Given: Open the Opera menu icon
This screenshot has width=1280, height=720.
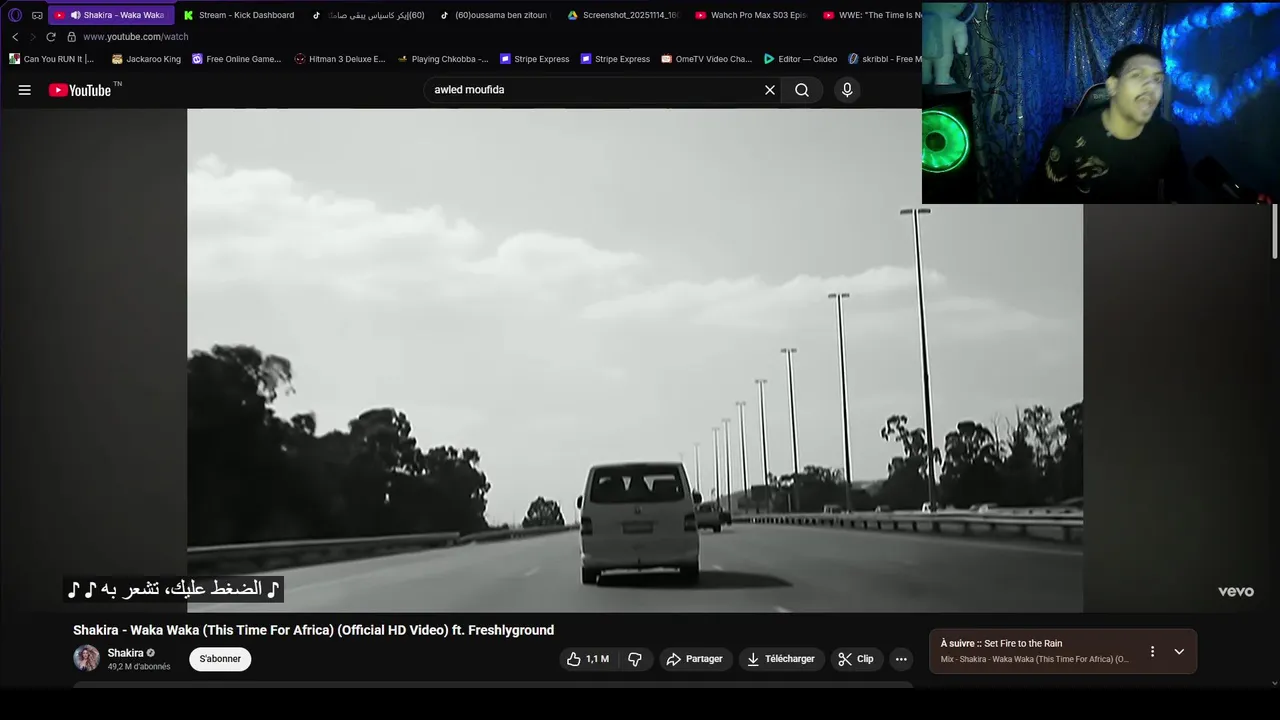Looking at the screenshot, I should 15,15.
